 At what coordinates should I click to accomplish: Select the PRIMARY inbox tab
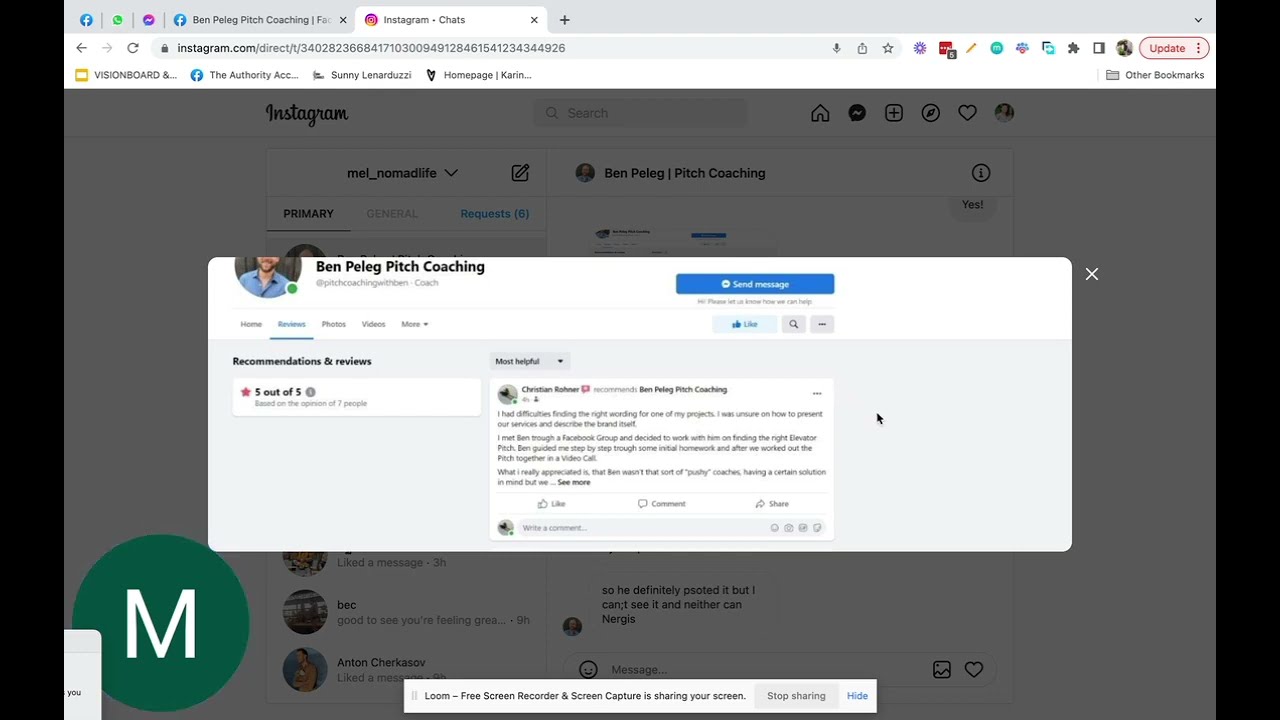click(x=308, y=214)
